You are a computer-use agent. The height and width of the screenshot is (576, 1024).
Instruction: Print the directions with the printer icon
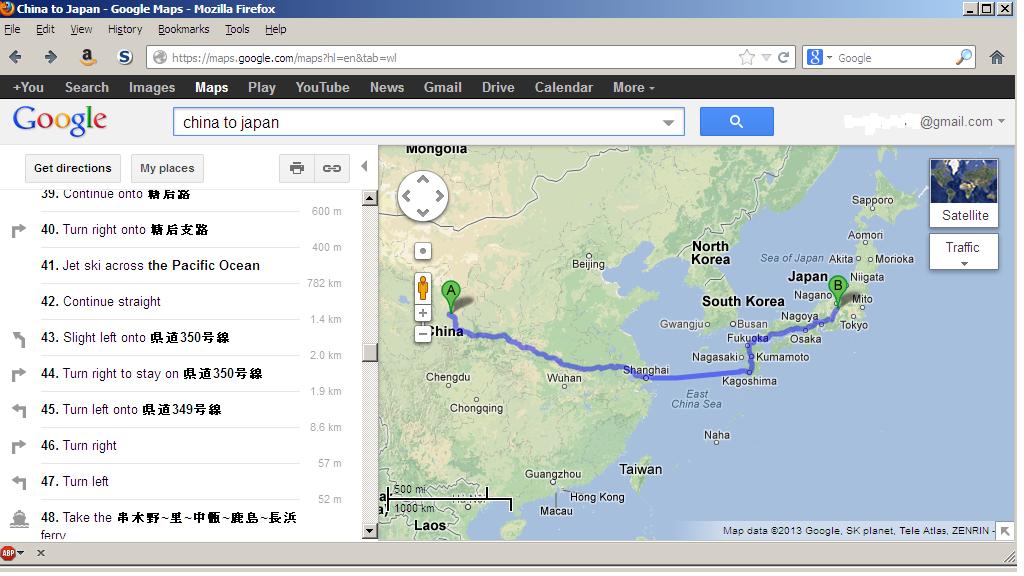[x=296, y=168]
